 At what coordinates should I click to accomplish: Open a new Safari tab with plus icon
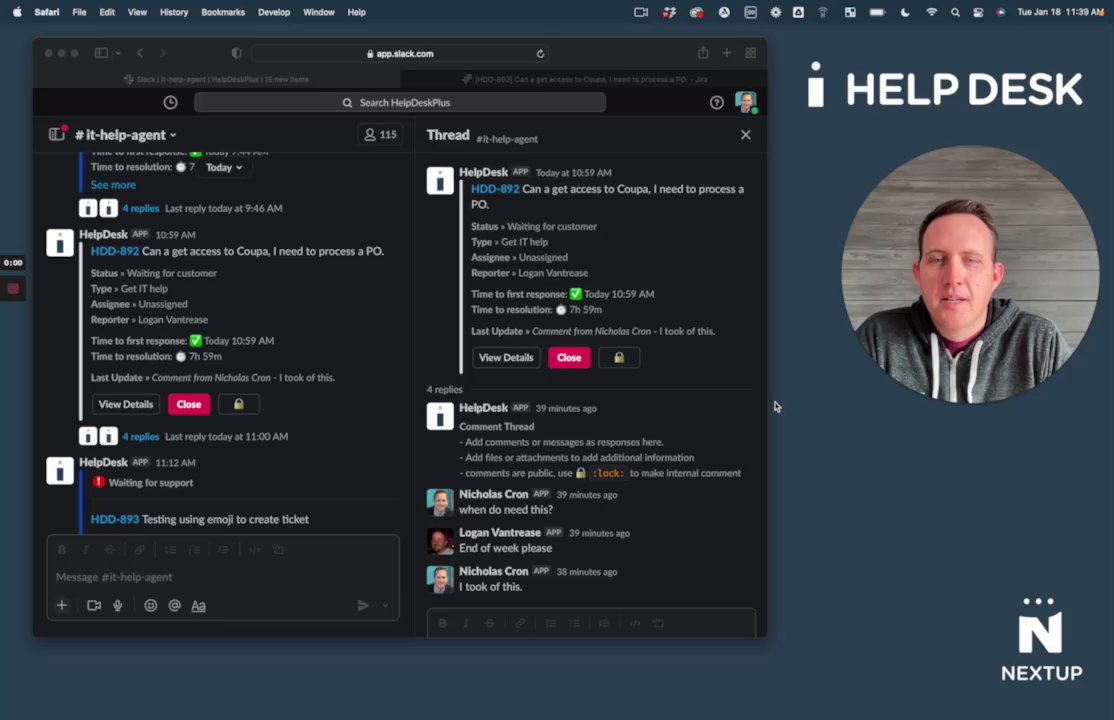[727, 53]
